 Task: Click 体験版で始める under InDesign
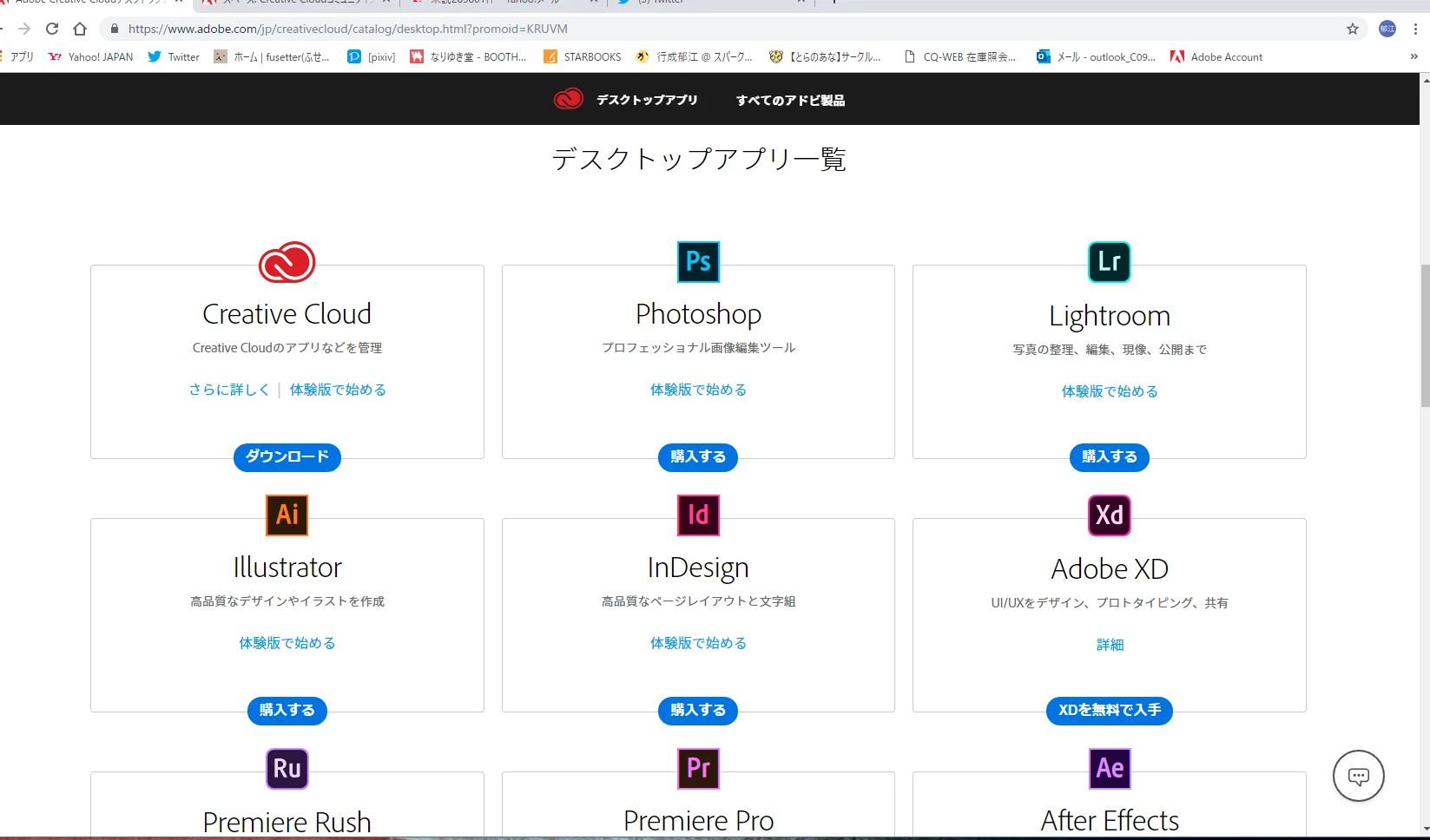pyautogui.click(x=698, y=643)
